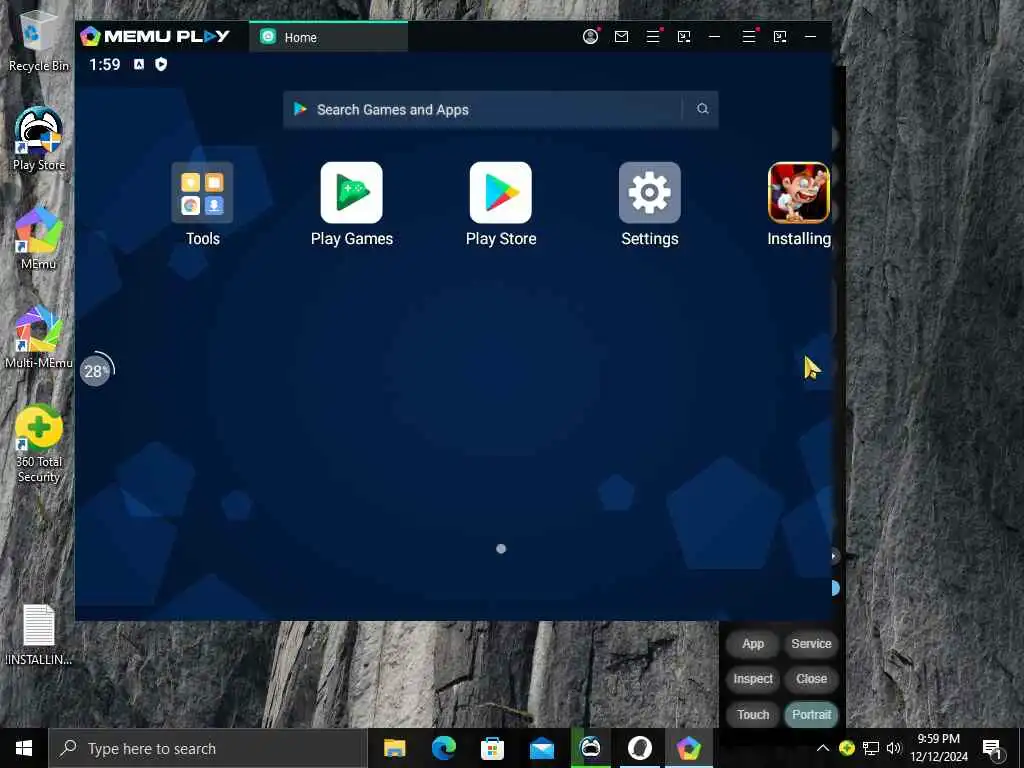Click the keyboard 'A' status bar icon
Image resolution: width=1024 pixels, height=768 pixels.
(139, 64)
